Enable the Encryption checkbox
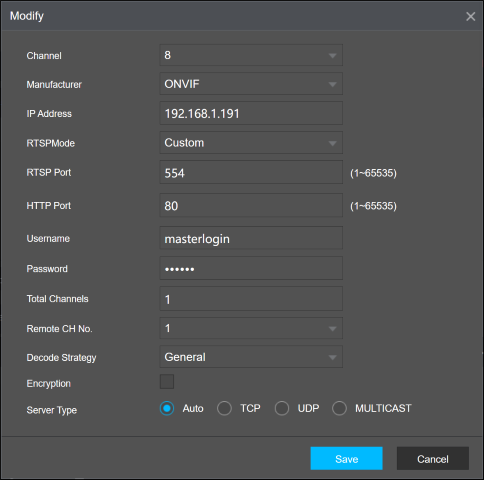This screenshot has width=484, height=480. pos(167,382)
